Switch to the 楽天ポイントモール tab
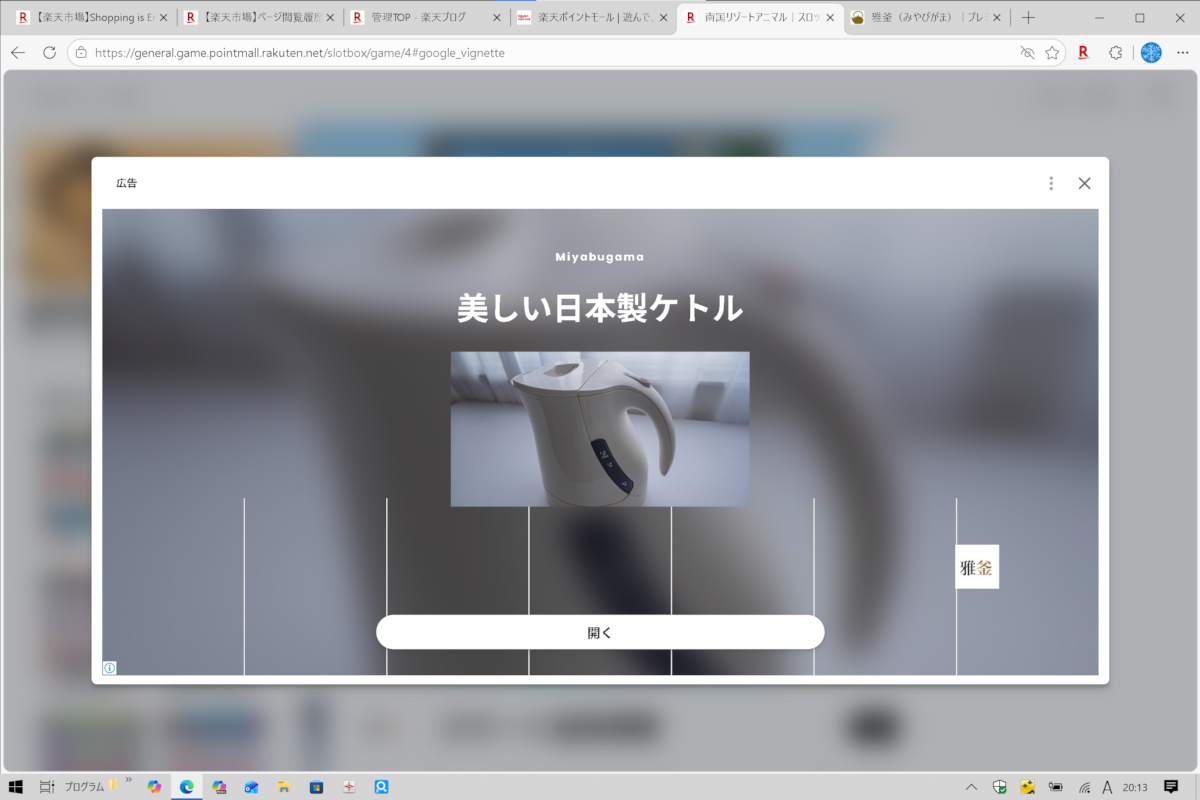The width and height of the screenshot is (1200, 800). pyautogui.click(x=585, y=17)
